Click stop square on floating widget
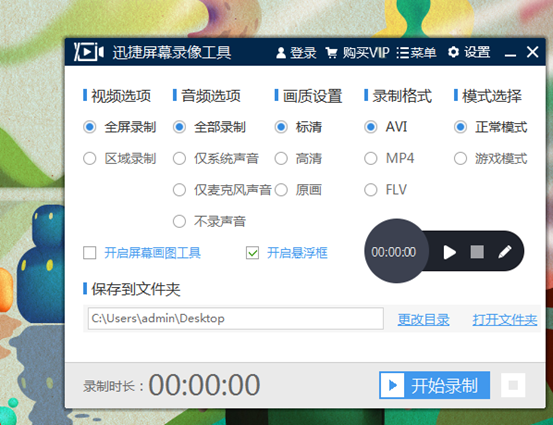Screen dimensions: 553x425 point(477,252)
